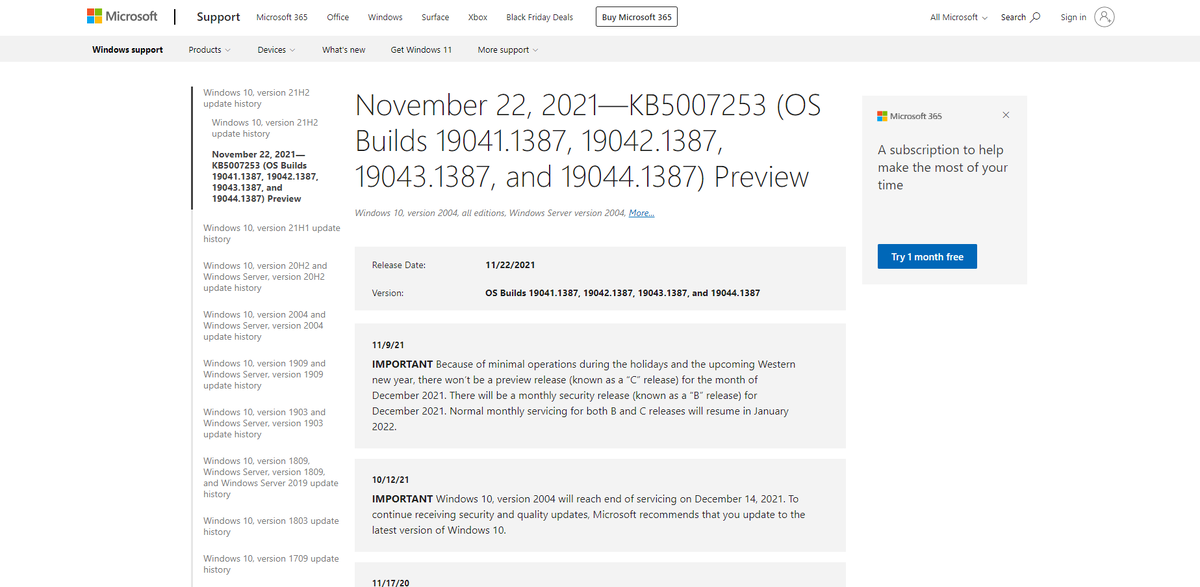
Task: Open the Sign in account avatar icon
Action: [x=1104, y=17]
